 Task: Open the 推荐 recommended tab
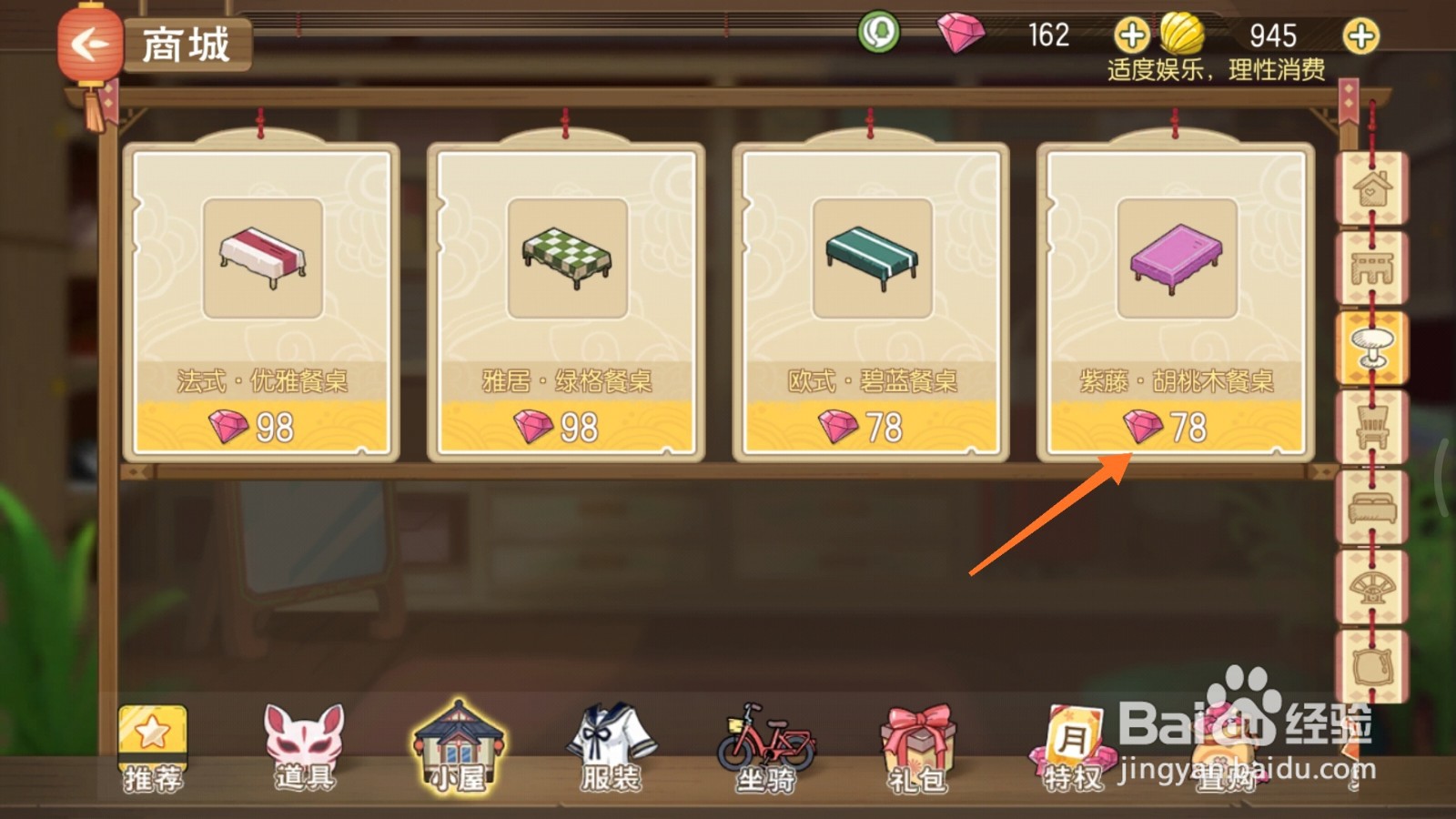[153, 748]
